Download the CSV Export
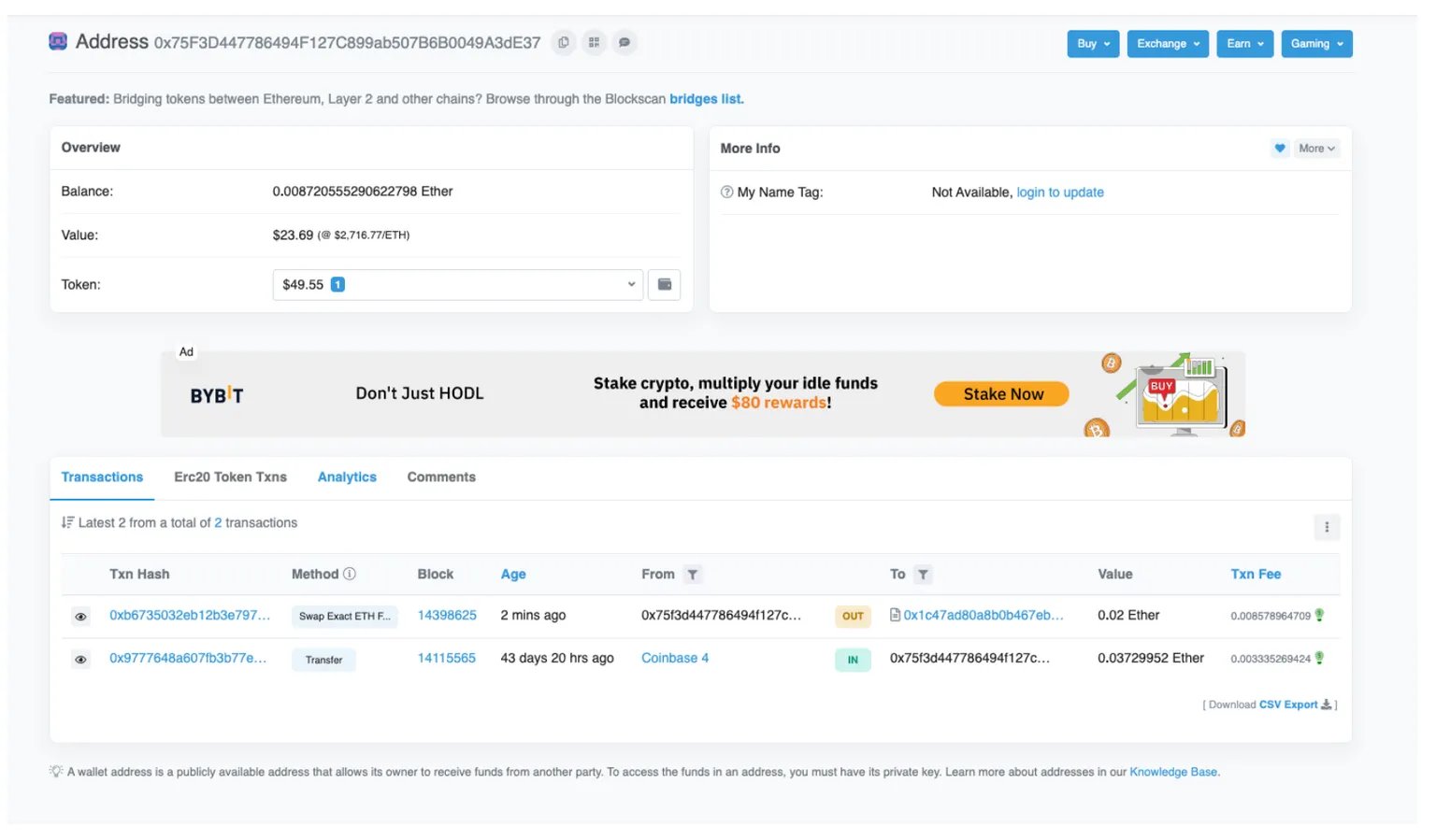 [1295, 705]
